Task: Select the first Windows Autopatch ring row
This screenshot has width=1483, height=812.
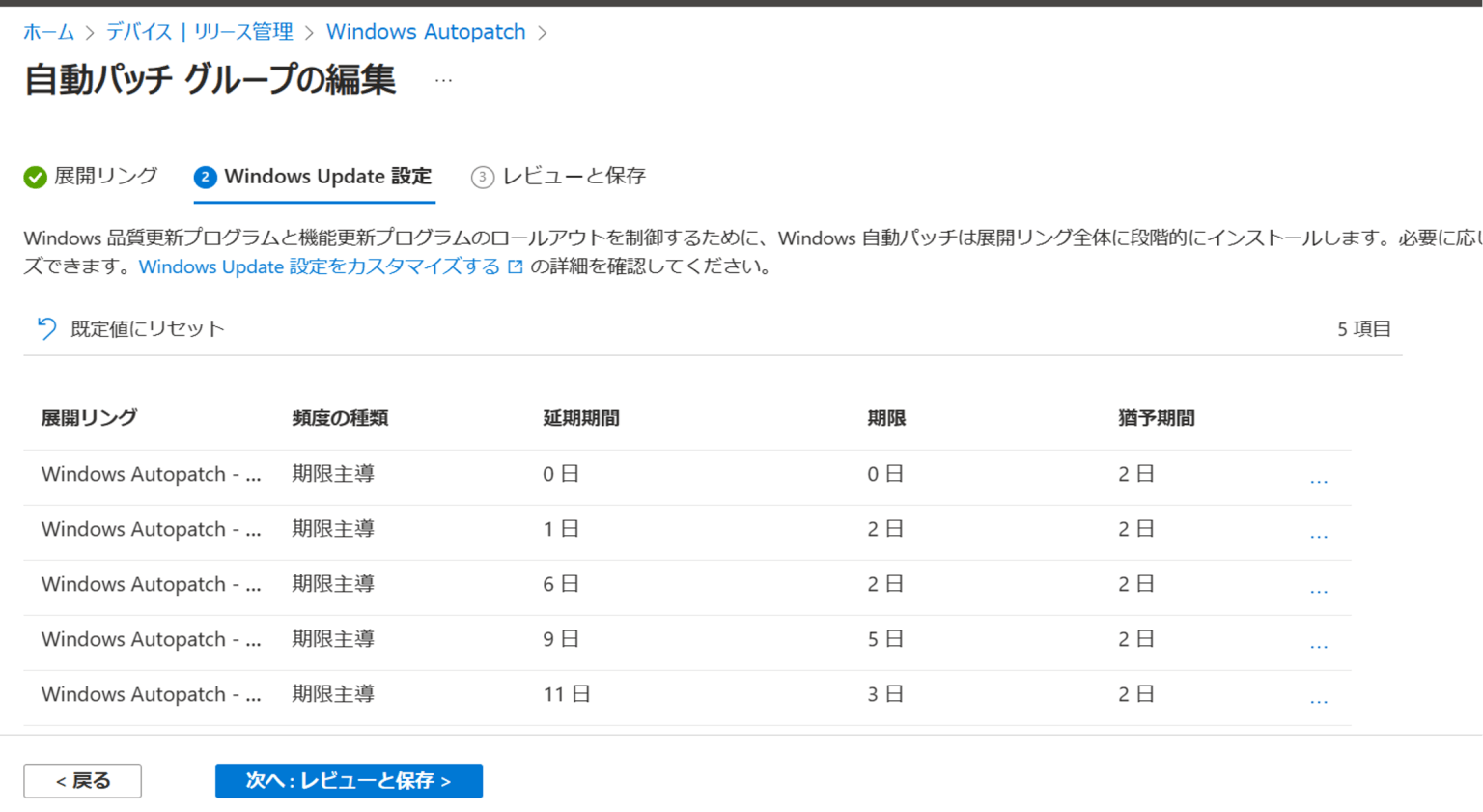Action: tap(150, 474)
